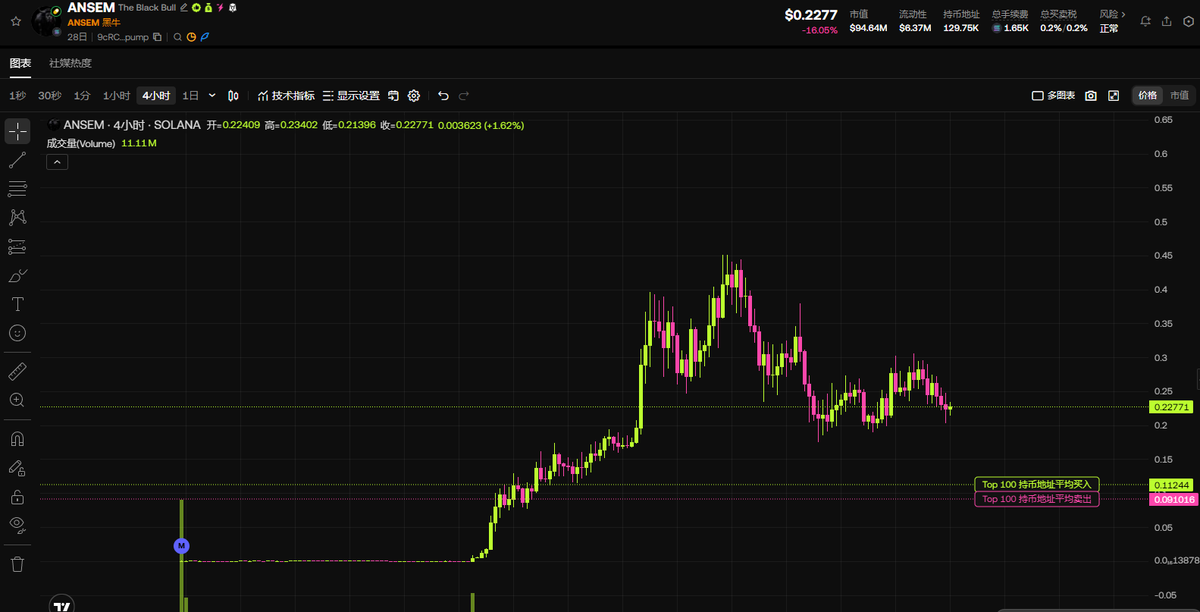The width and height of the screenshot is (1200, 612).
Task: Click the purple M marker on the chart
Action: coord(181,546)
